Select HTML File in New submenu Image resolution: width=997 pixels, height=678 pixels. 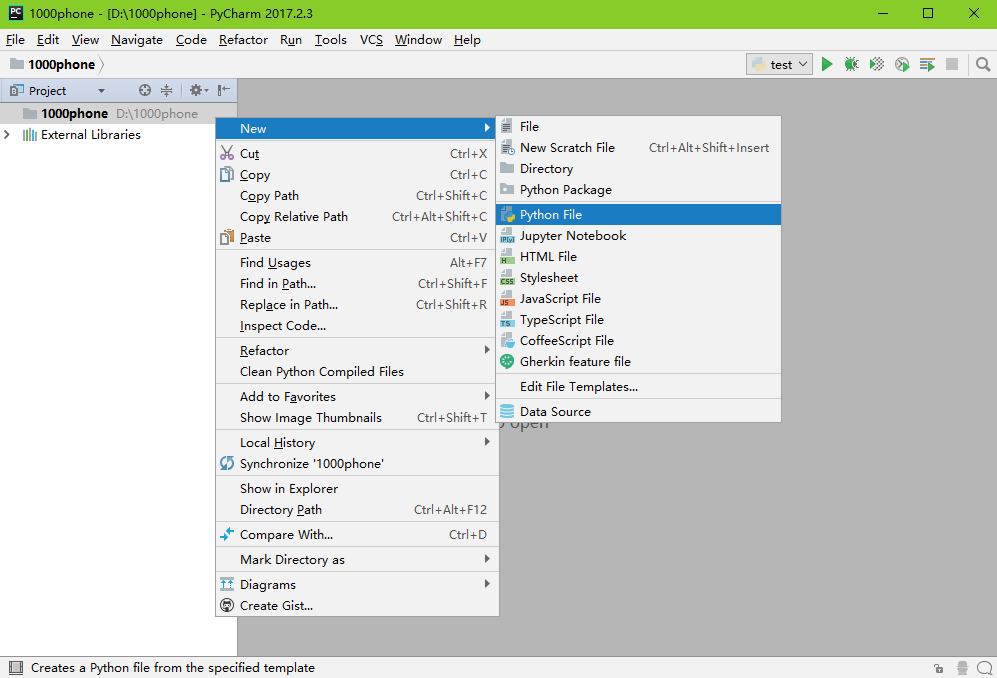638,256
